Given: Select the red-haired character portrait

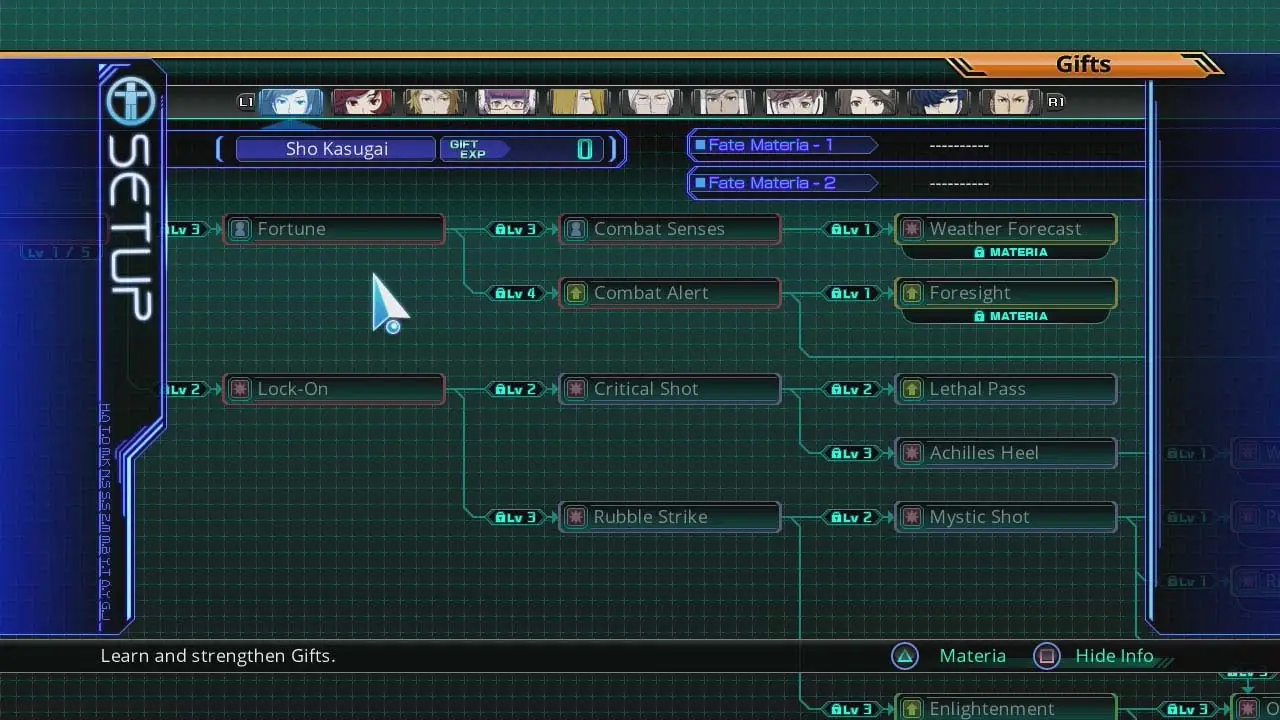Looking at the screenshot, I should pyautogui.click(x=363, y=102).
